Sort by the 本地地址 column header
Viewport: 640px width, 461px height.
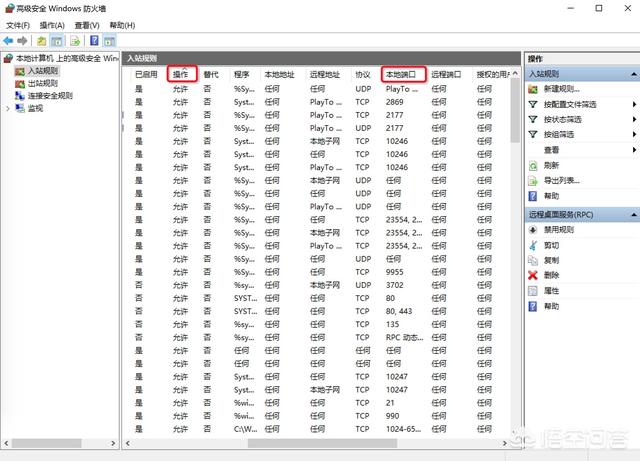(279, 74)
